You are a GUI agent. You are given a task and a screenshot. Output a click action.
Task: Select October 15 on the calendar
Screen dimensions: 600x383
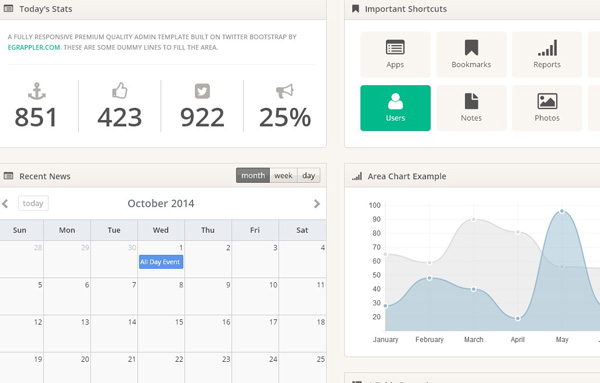[x=161, y=334]
